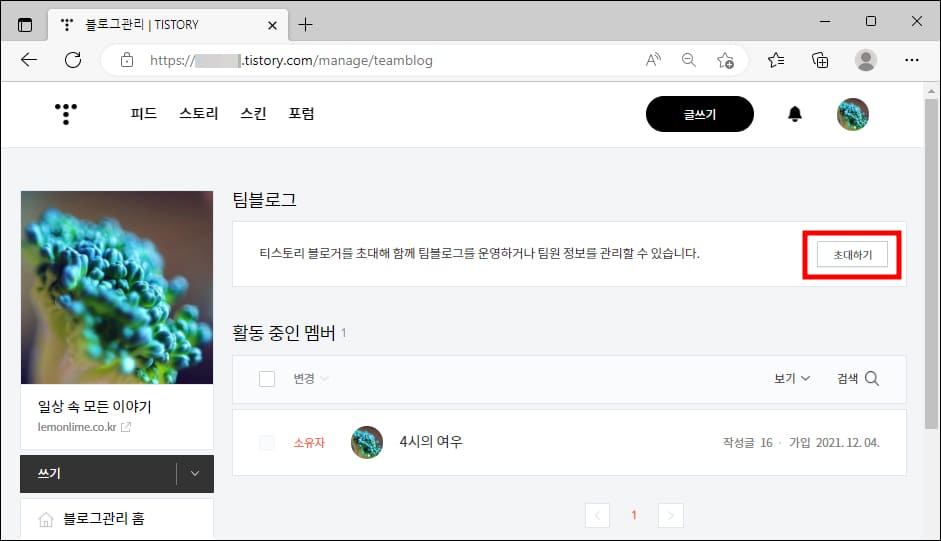Select the 블로그관리 TISTORY browser tab
This screenshot has height=541, width=941.
pyautogui.click(x=168, y=25)
